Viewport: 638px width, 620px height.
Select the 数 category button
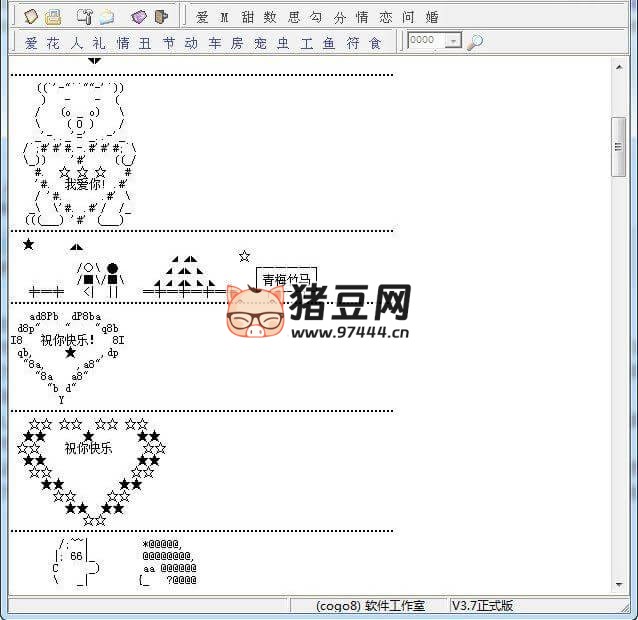270,17
